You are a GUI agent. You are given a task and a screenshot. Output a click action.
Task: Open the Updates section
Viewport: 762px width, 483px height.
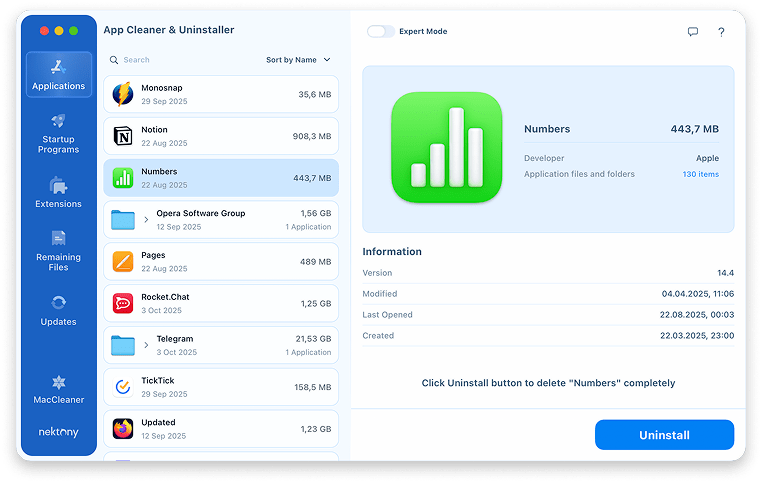[x=58, y=309]
